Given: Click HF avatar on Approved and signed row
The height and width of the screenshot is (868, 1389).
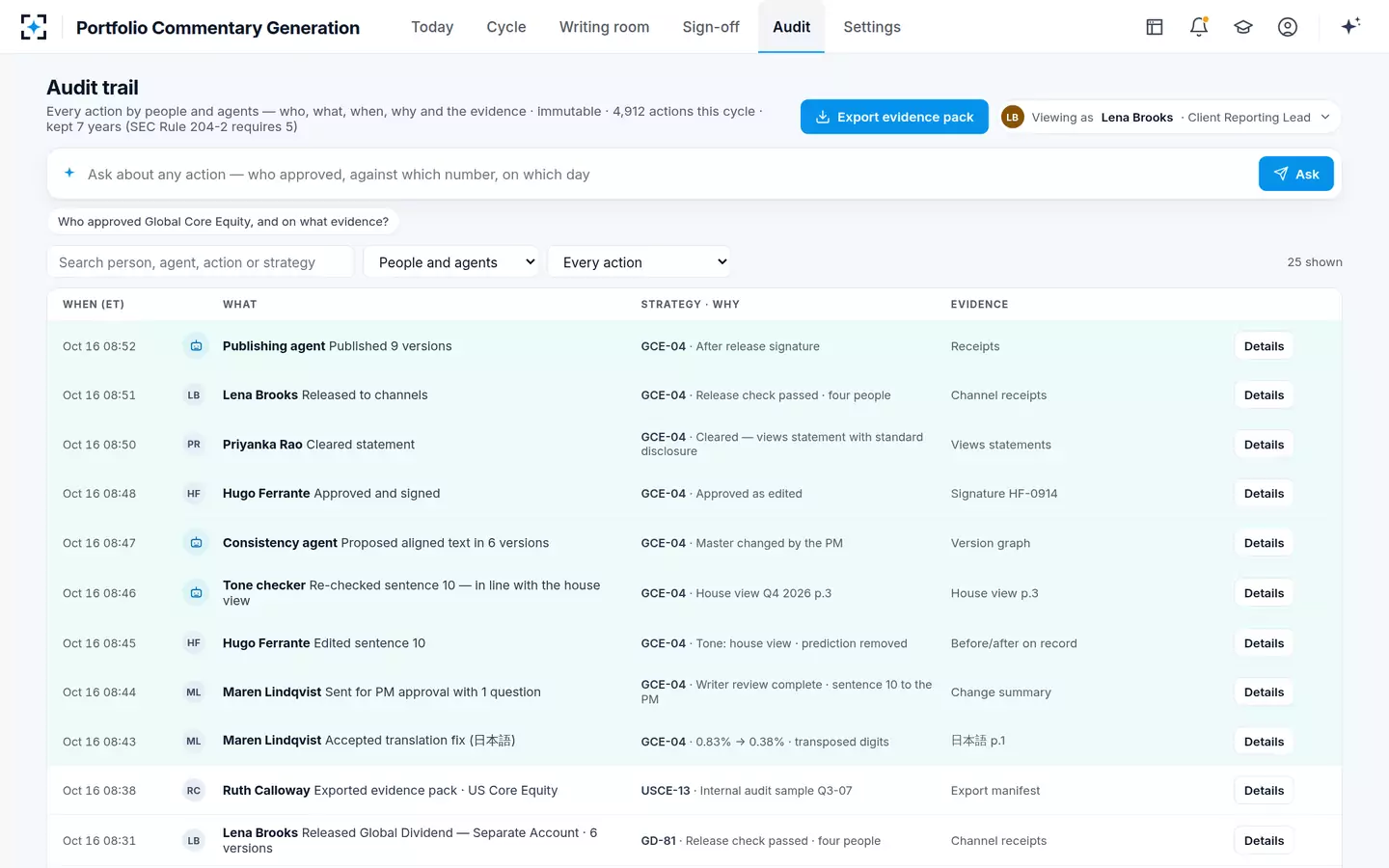Looking at the screenshot, I should pos(194,494).
